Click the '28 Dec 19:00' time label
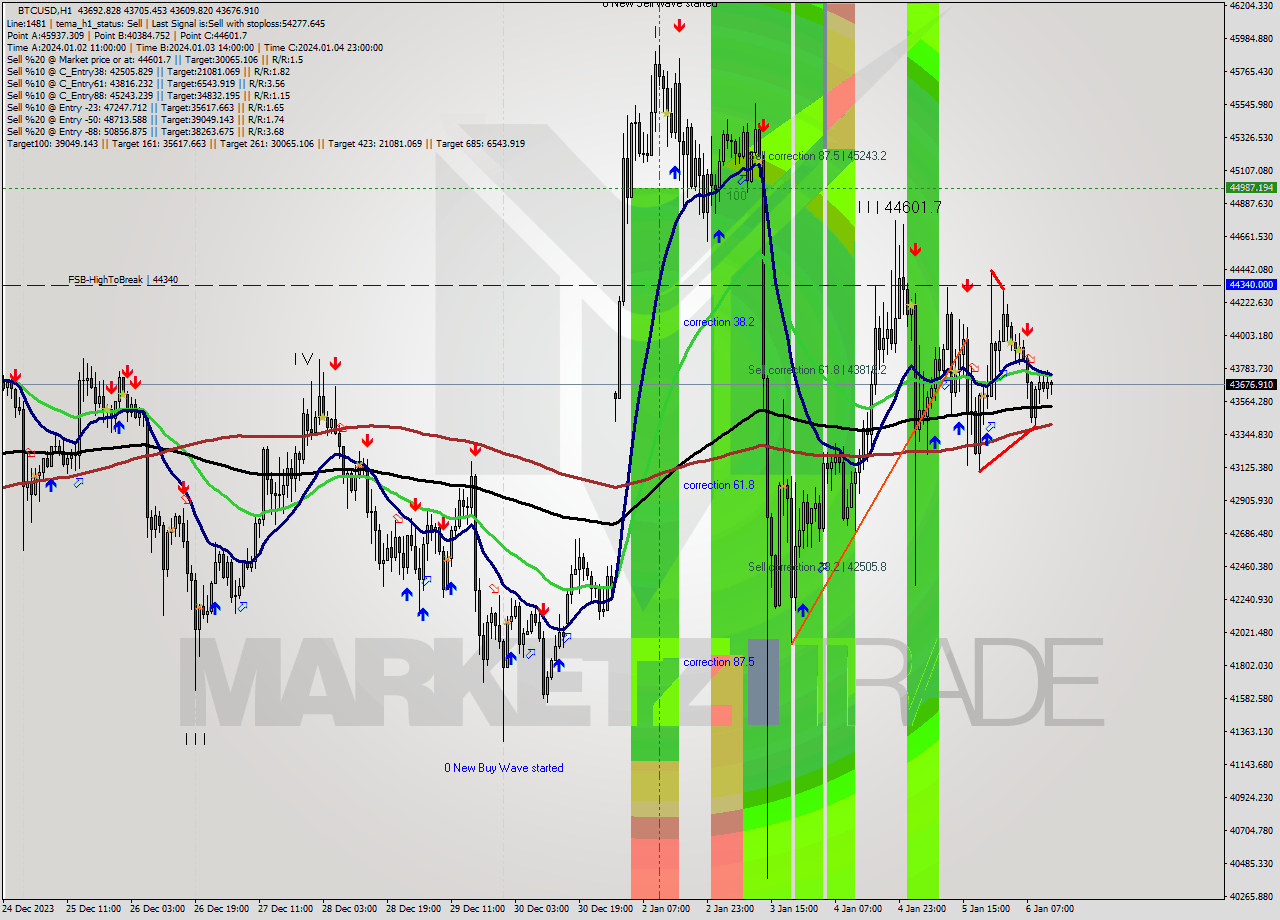This screenshot has height=920, width=1280. [413, 909]
